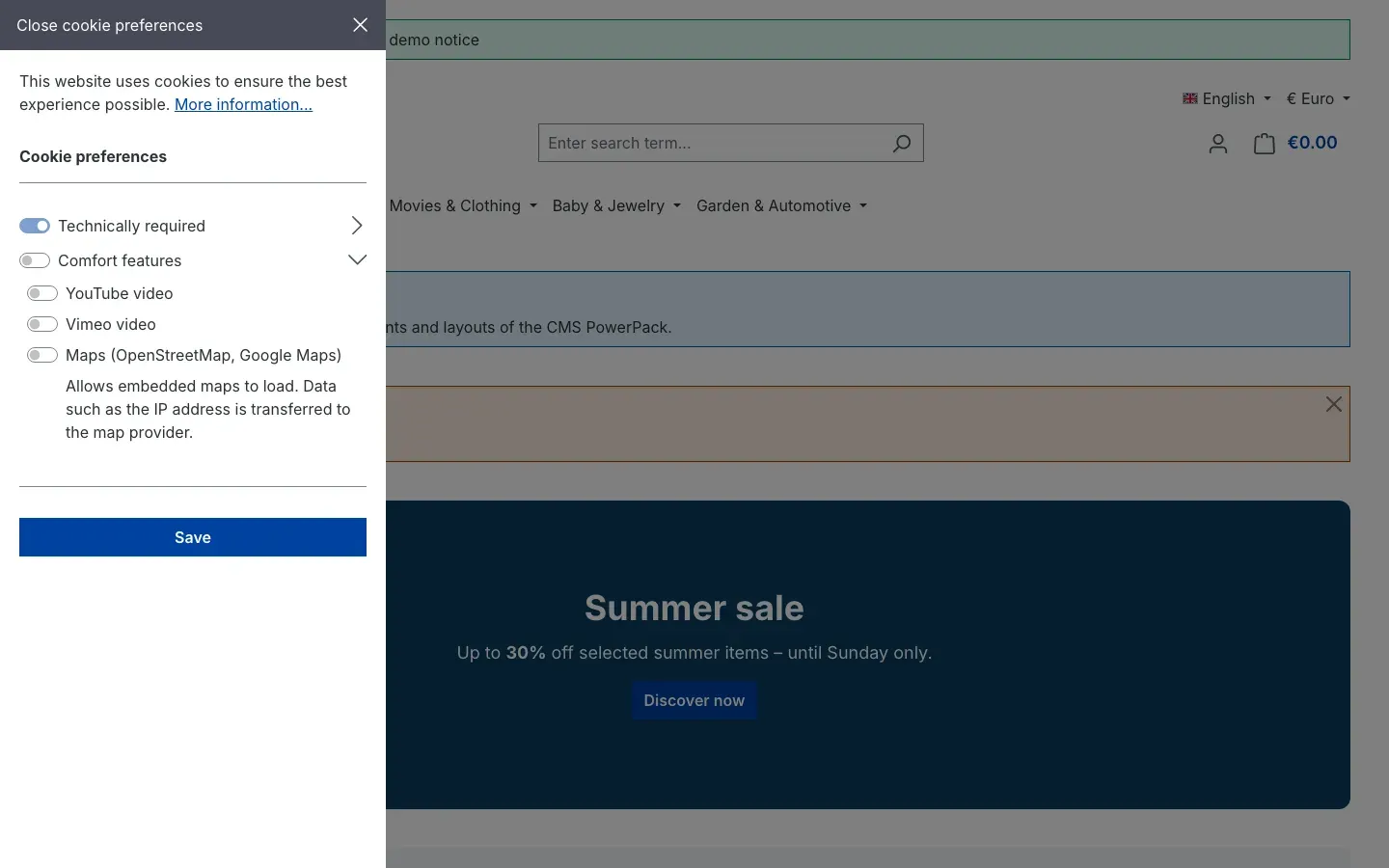Click the search magnifier icon
Viewport: 1389px width, 868px height.
pyautogui.click(x=902, y=143)
